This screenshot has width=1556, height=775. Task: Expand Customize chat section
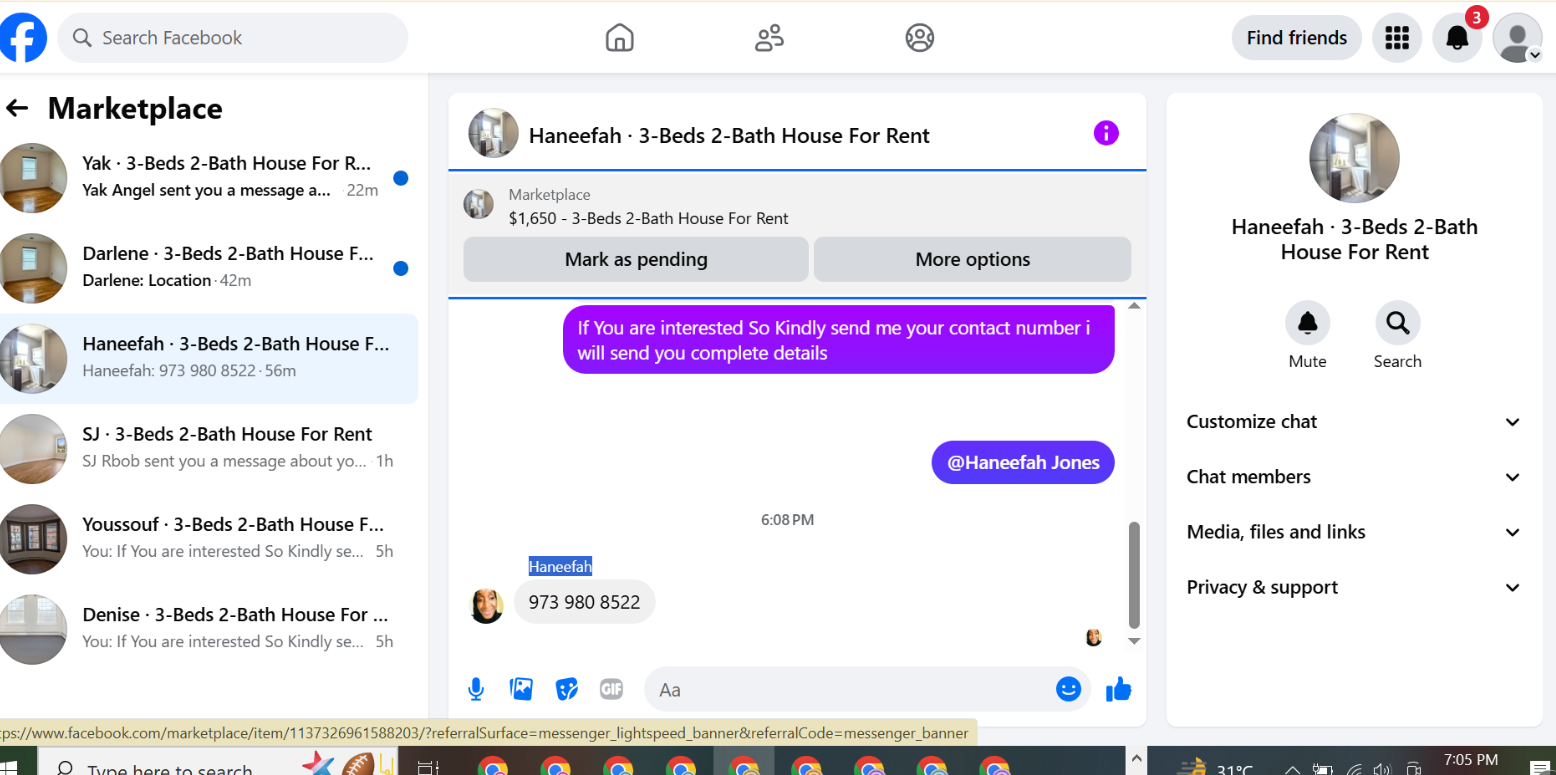[x=1354, y=422]
